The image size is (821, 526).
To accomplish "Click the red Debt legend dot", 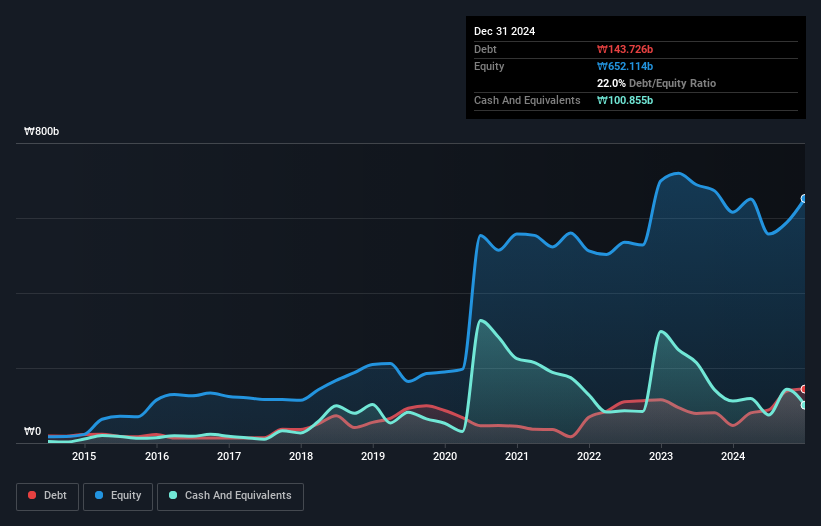I will (32, 495).
